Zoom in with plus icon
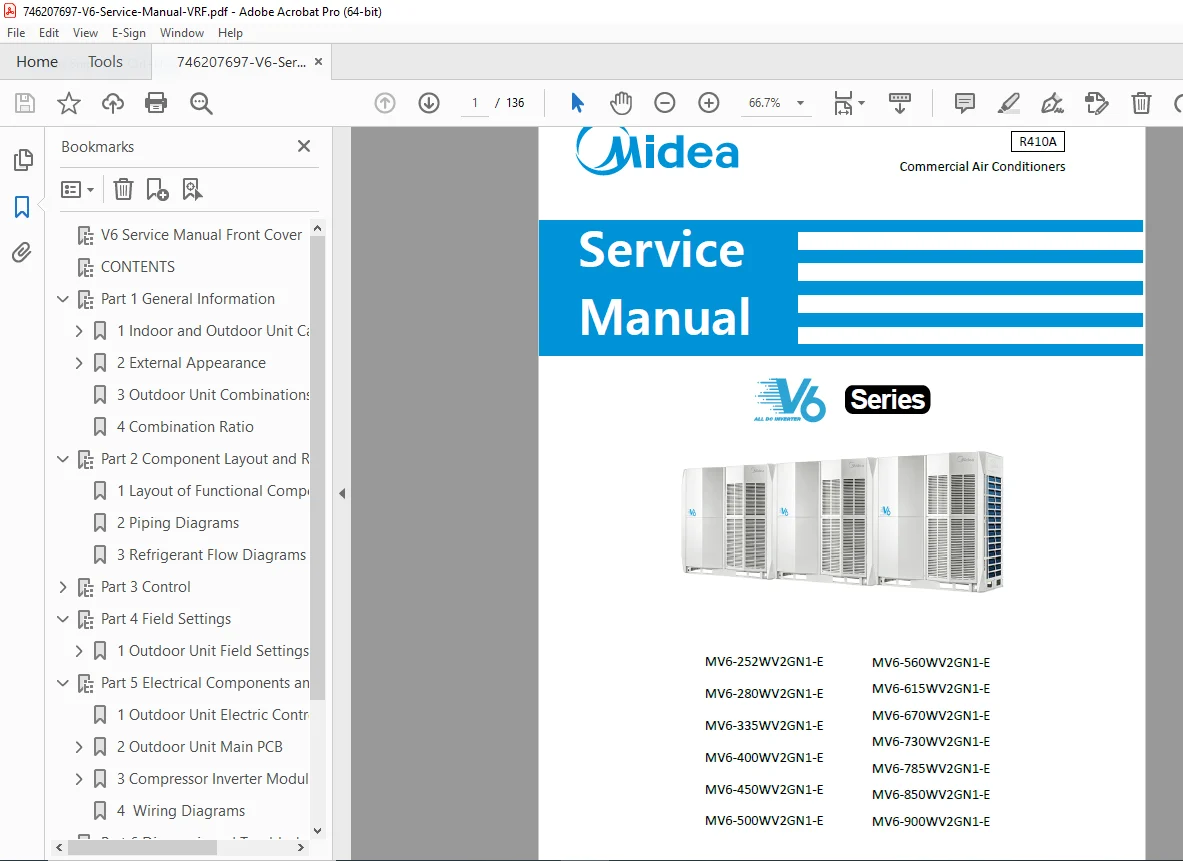The image size is (1183, 861). click(708, 103)
